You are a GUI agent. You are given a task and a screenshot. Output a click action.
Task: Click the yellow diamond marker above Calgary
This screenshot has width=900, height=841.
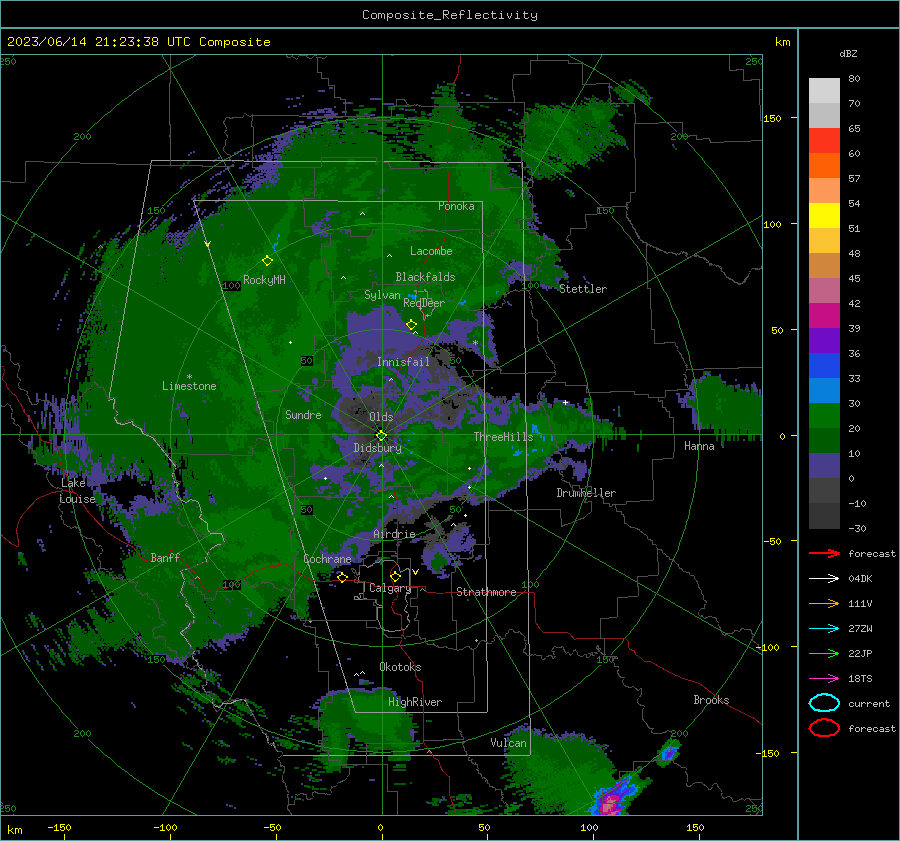click(x=395, y=576)
